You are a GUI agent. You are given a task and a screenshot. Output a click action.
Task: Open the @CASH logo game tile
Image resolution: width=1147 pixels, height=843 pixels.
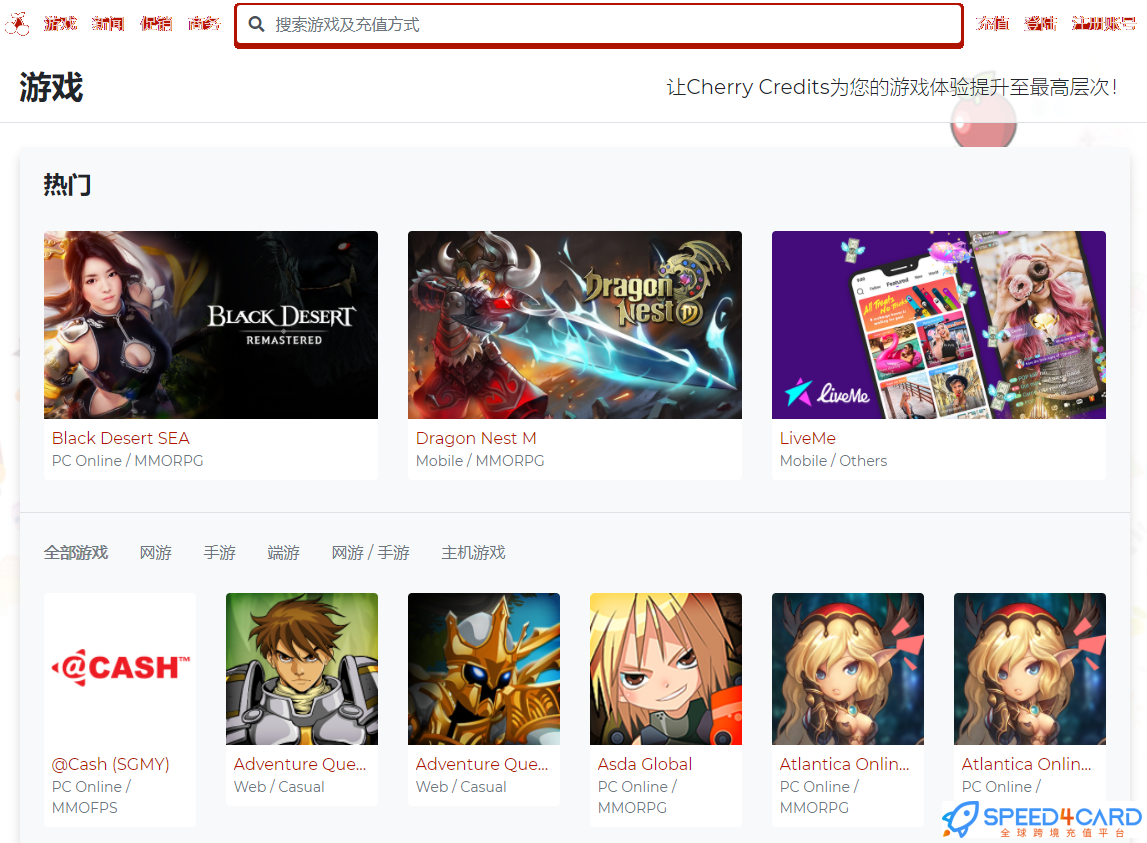(120, 669)
